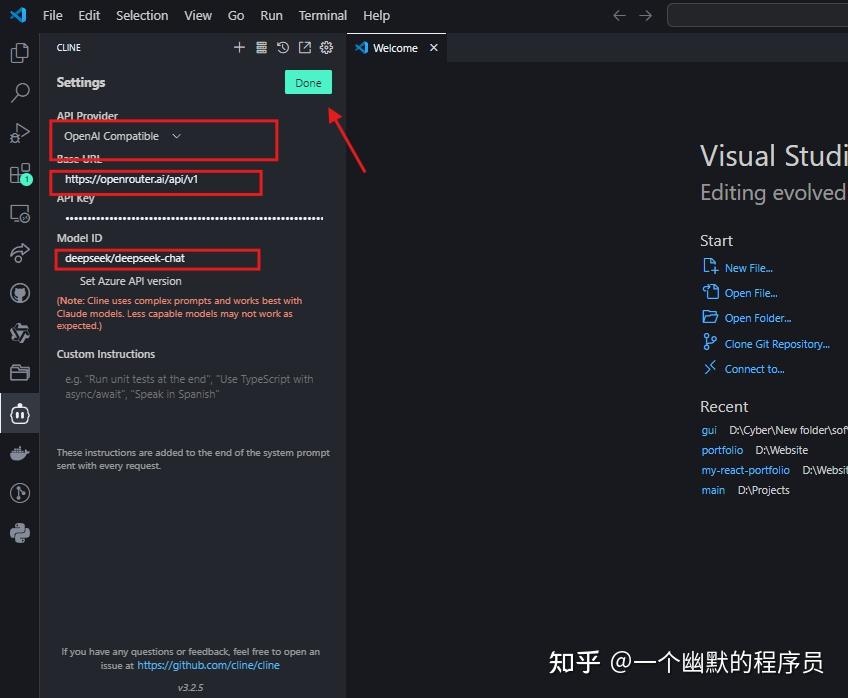Start a new Cline task with plus icon
This screenshot has height=698, width=848.
click(x=239, y=47)
